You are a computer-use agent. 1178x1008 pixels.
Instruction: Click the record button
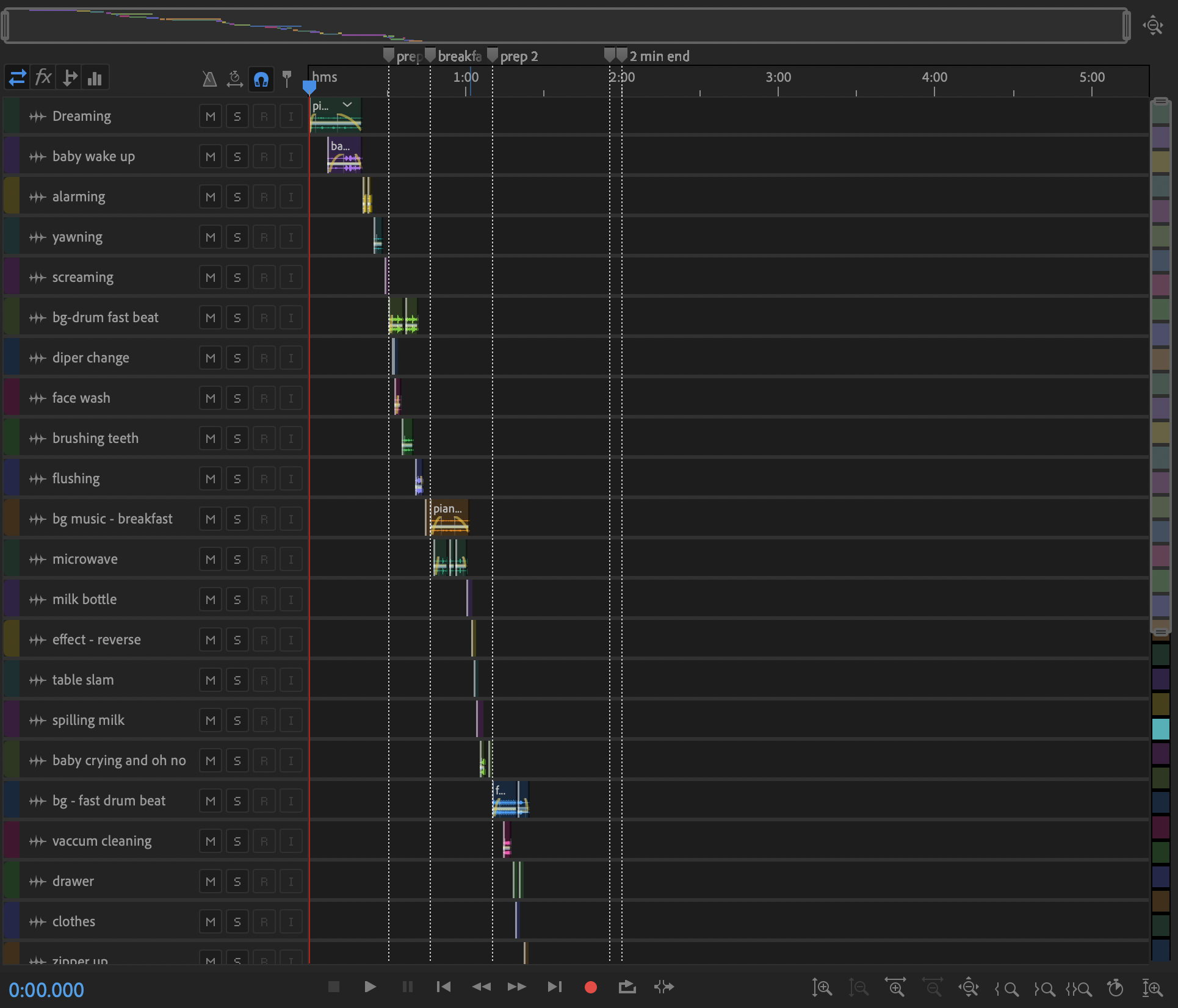tap(590, 987)
